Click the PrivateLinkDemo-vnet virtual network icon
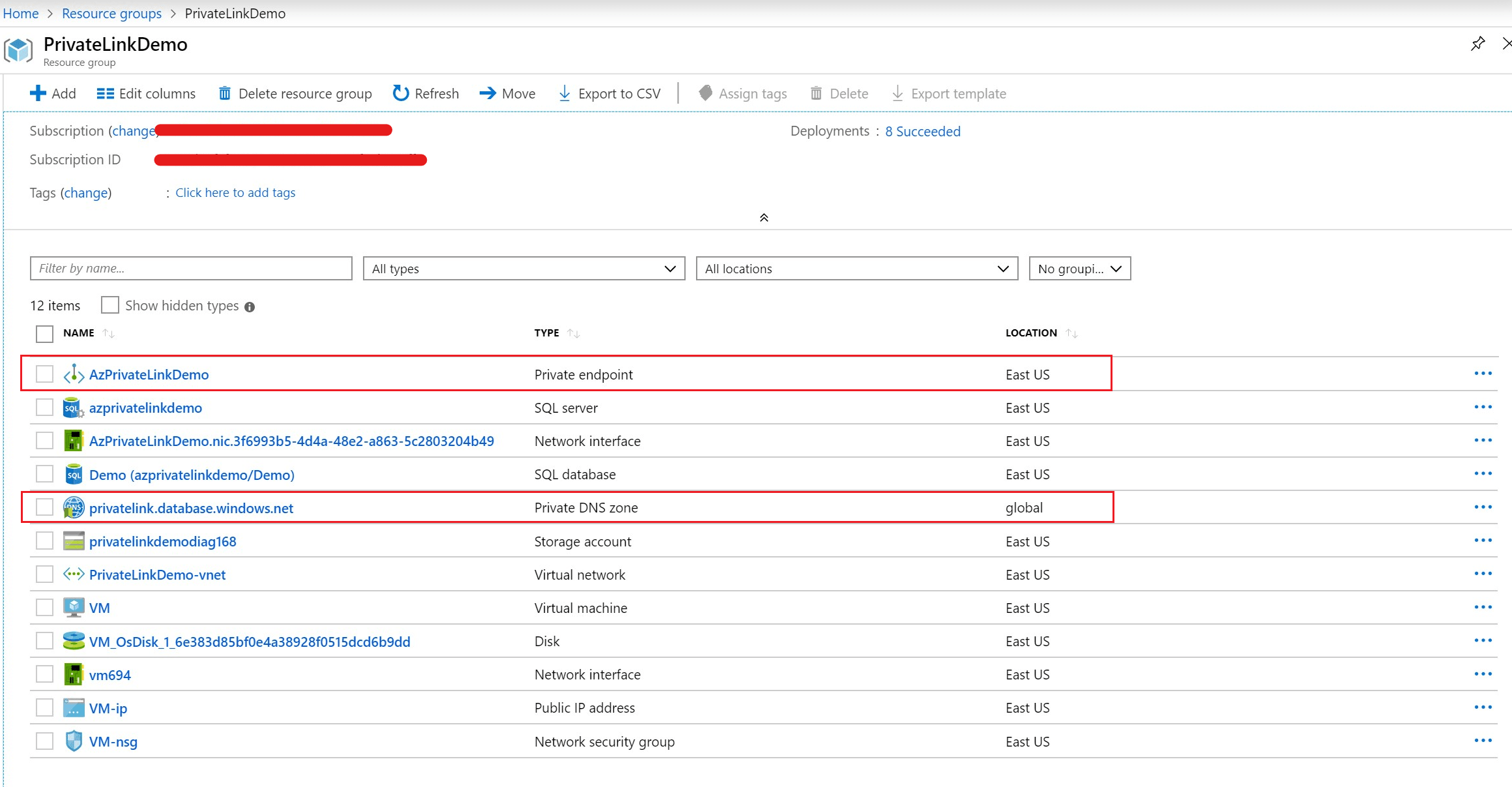The width and height of the screenshot is (1512, 787). (74, 574)
